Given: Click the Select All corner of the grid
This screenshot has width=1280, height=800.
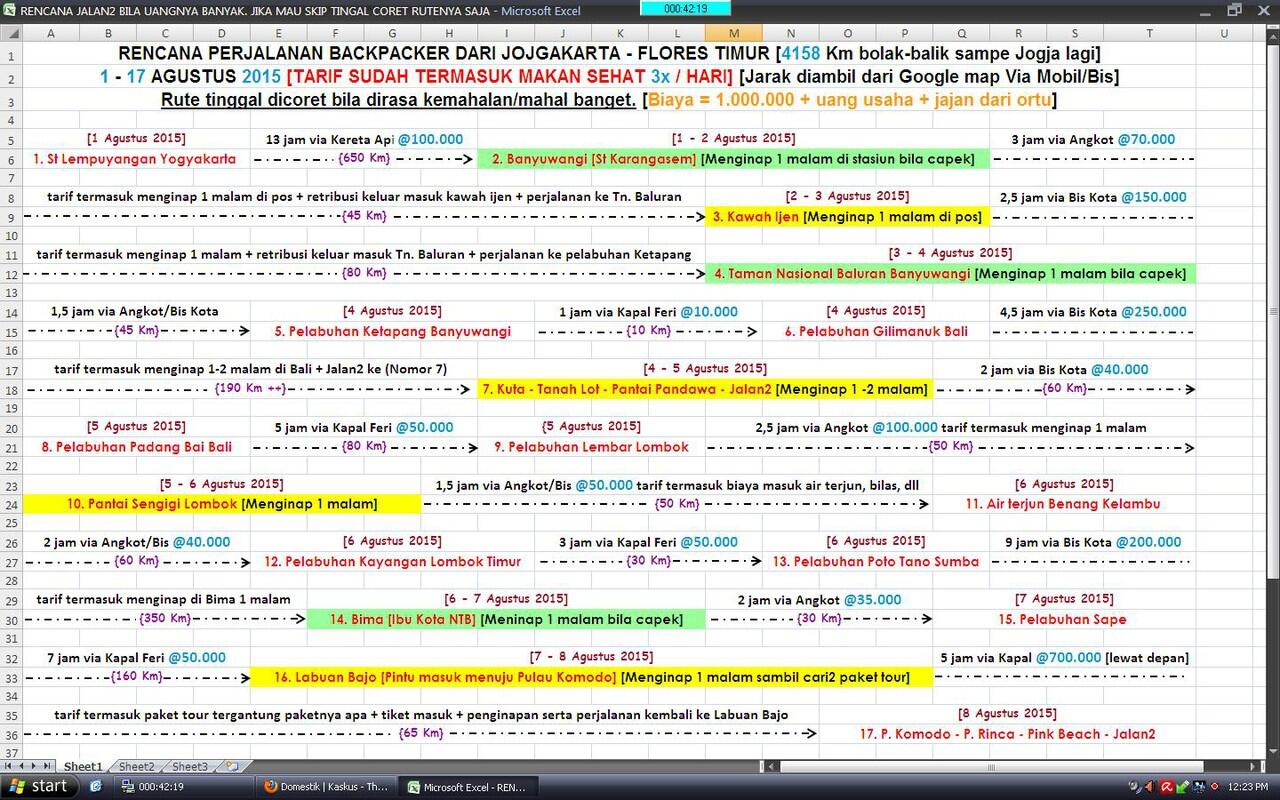Looking at the screenshot, I should 11,33.
